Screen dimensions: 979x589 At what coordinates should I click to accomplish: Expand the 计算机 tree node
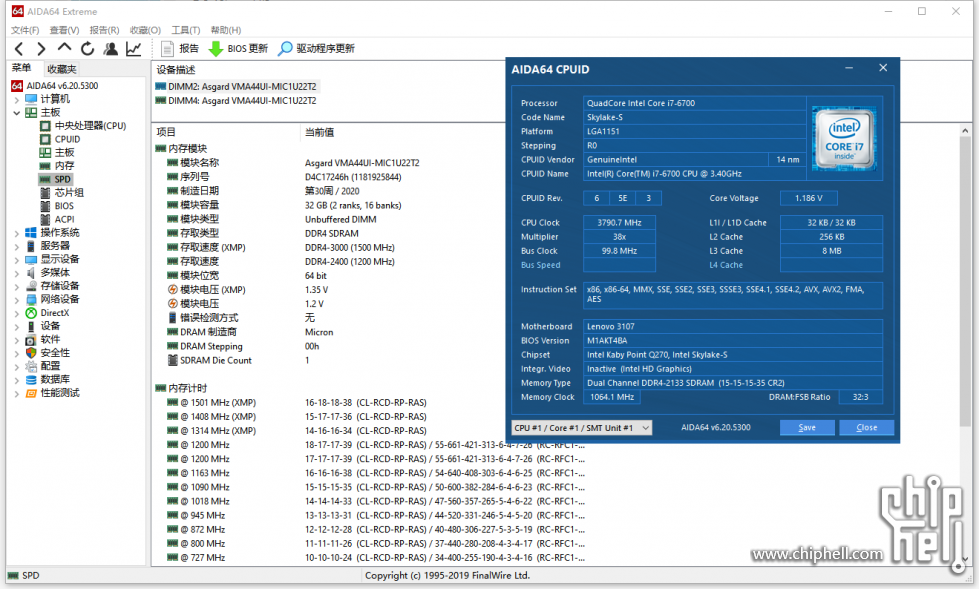point(16,99)
